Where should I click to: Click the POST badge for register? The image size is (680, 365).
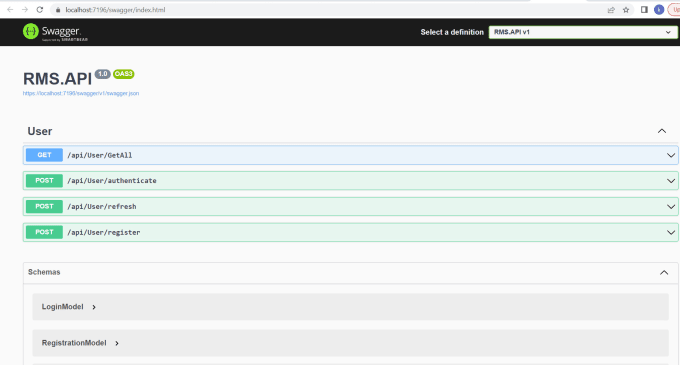44,232
